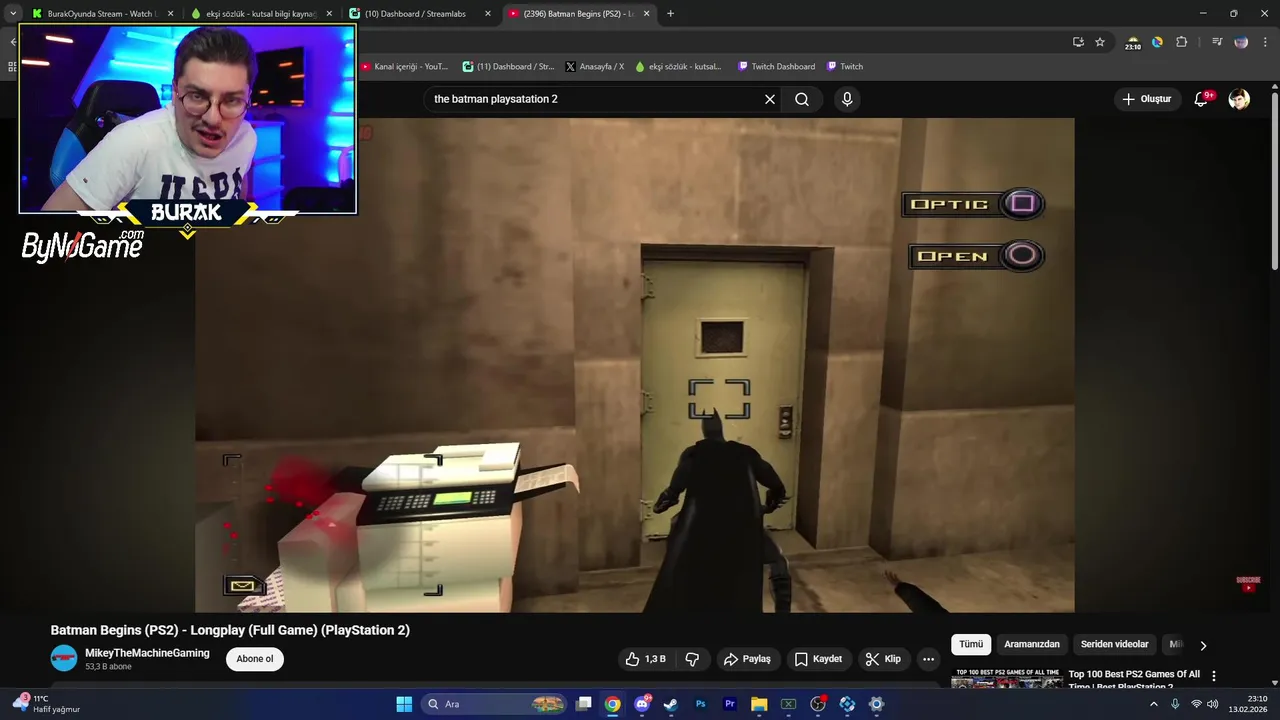Open a new browser tab
Viewport: 1280px width, 720px height.
pos(670,14)
